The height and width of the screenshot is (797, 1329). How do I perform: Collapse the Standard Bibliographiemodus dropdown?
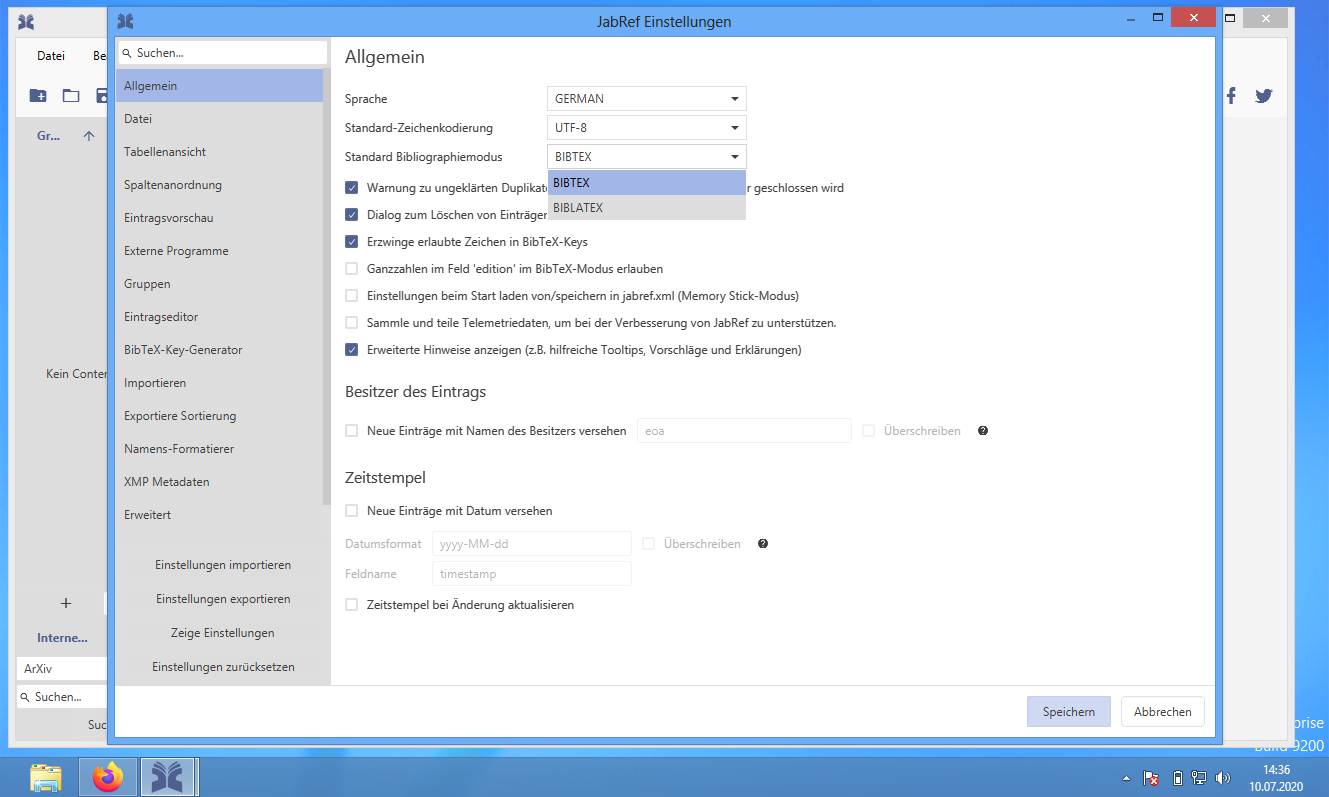[x=647, y=157]
